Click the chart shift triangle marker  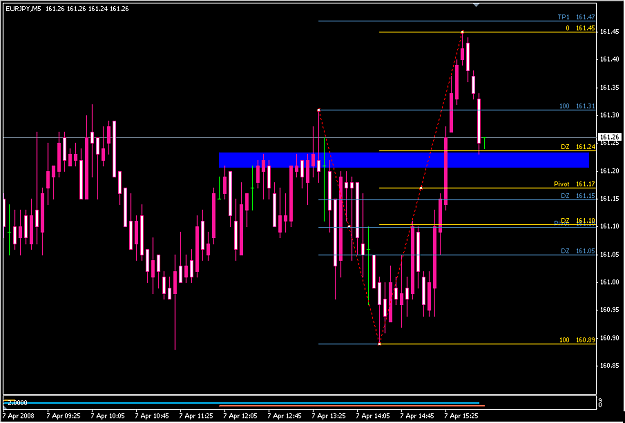pyautogui.click(x=476, y=5)
